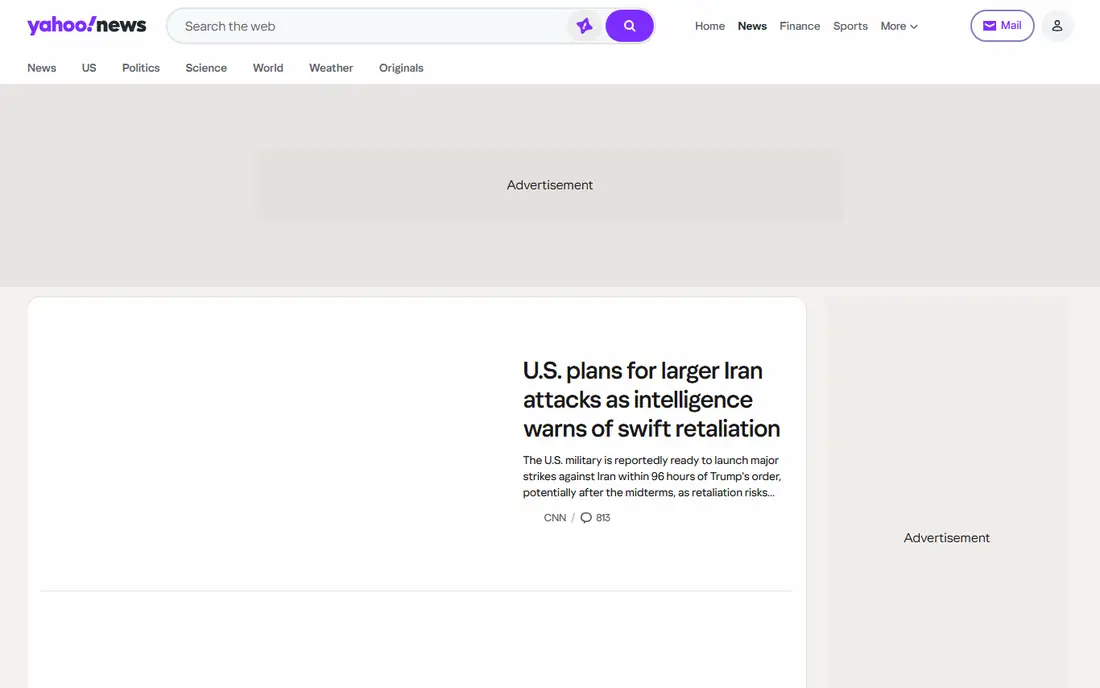Screen dimensions: 1100x688
Task: Switch to the US section tab
Action: 88,68
